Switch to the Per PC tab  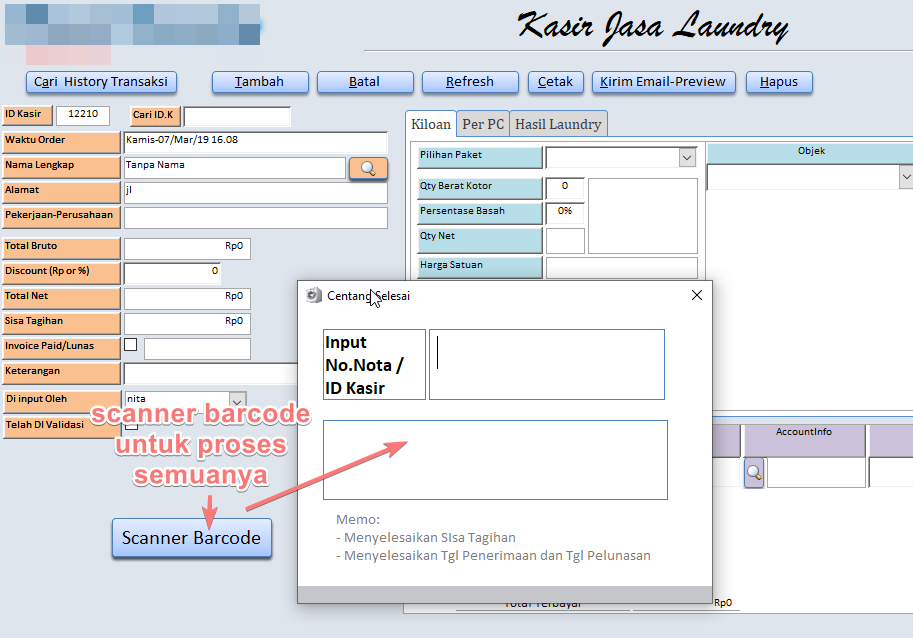[483, 124]
